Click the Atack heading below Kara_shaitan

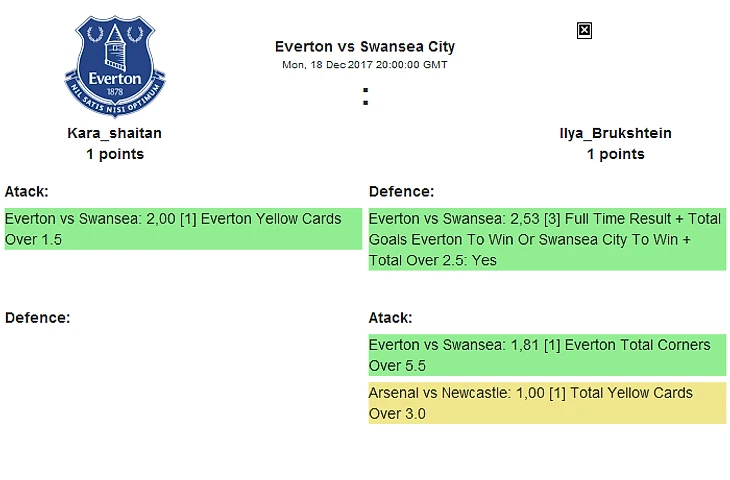click(x=27, y=191)
